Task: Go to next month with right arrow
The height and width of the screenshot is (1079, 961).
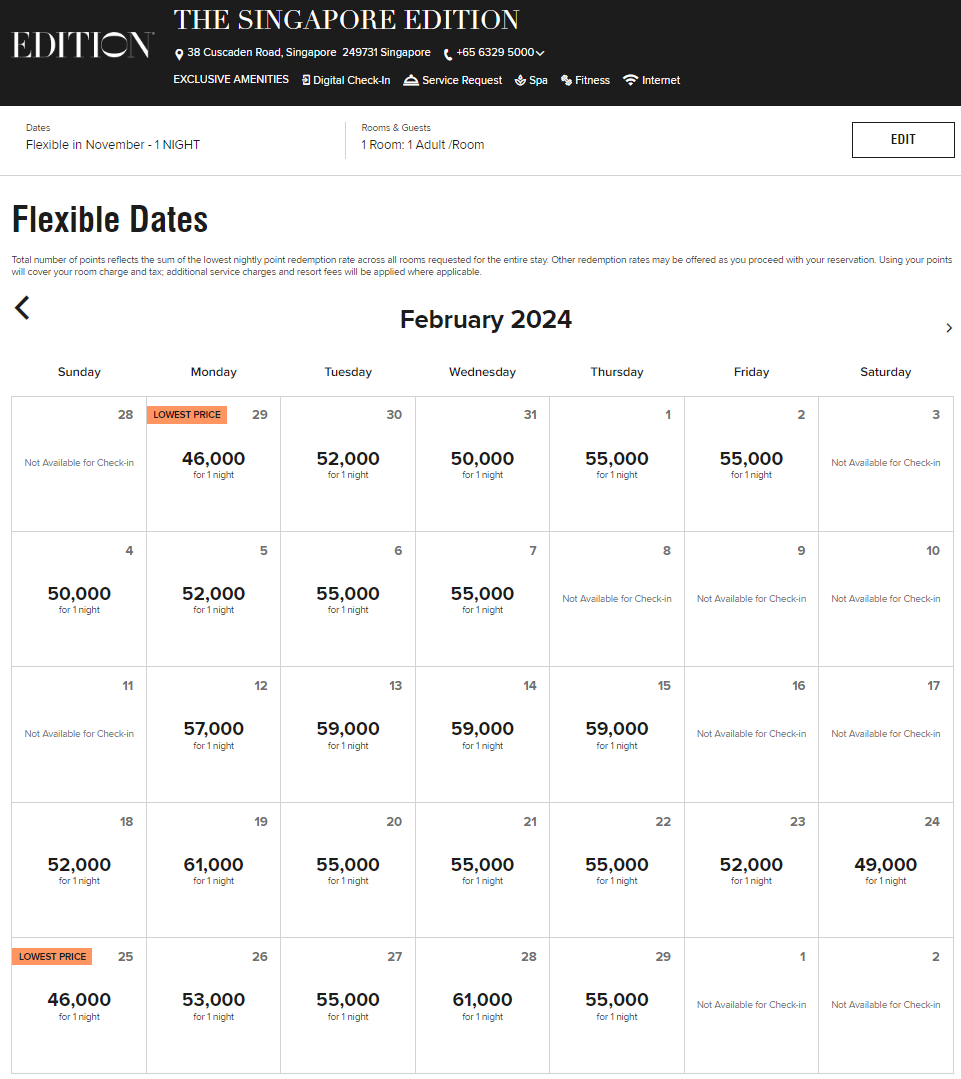Action: tap(948, 328)
